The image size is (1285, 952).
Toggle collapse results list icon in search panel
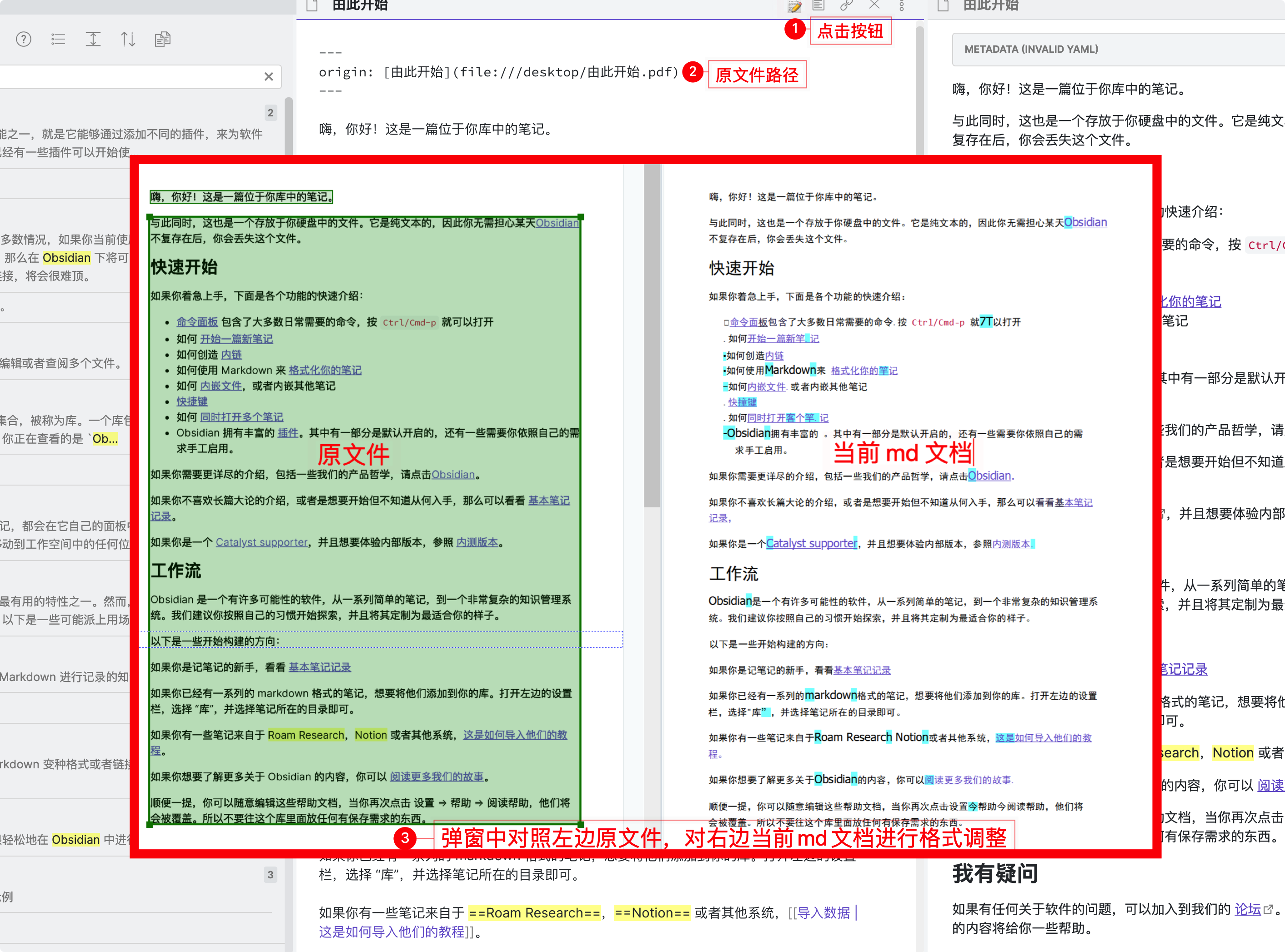pos(58,39)
